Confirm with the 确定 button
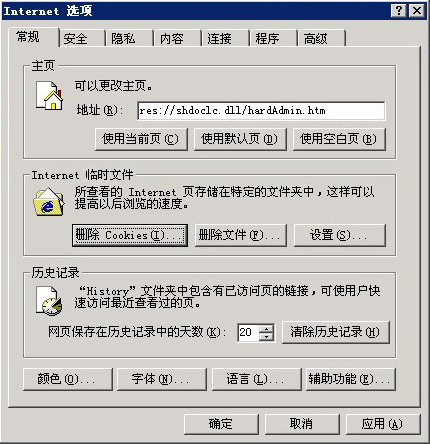The height and width of the screenshot is (444, 430). tap(221, 424)
